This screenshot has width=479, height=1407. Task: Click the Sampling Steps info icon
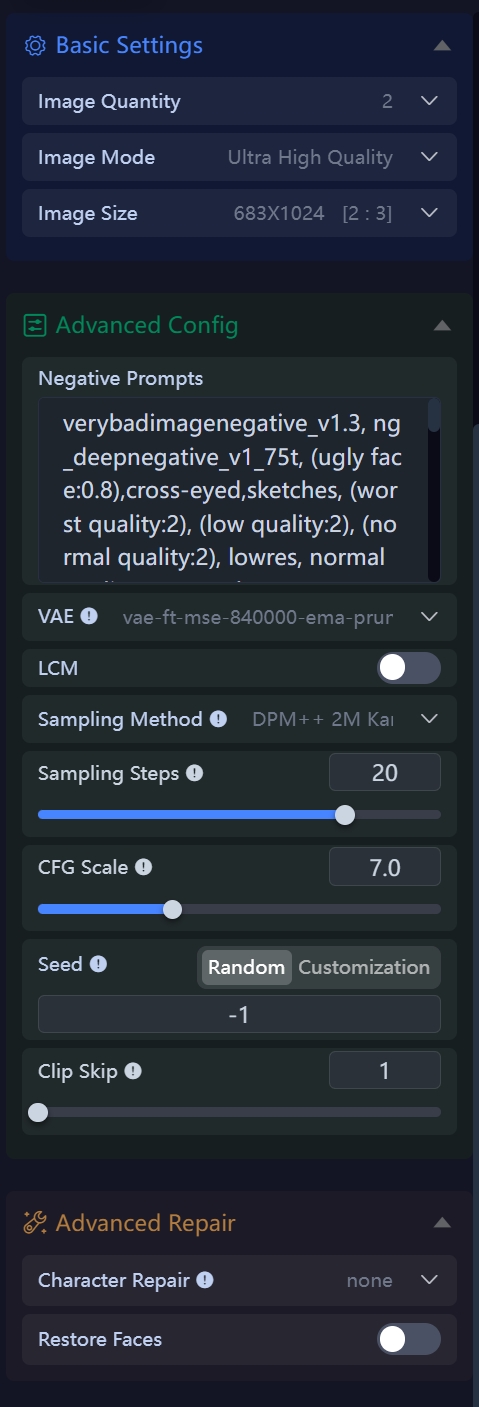pyautogui.click(x=195, y=773)
